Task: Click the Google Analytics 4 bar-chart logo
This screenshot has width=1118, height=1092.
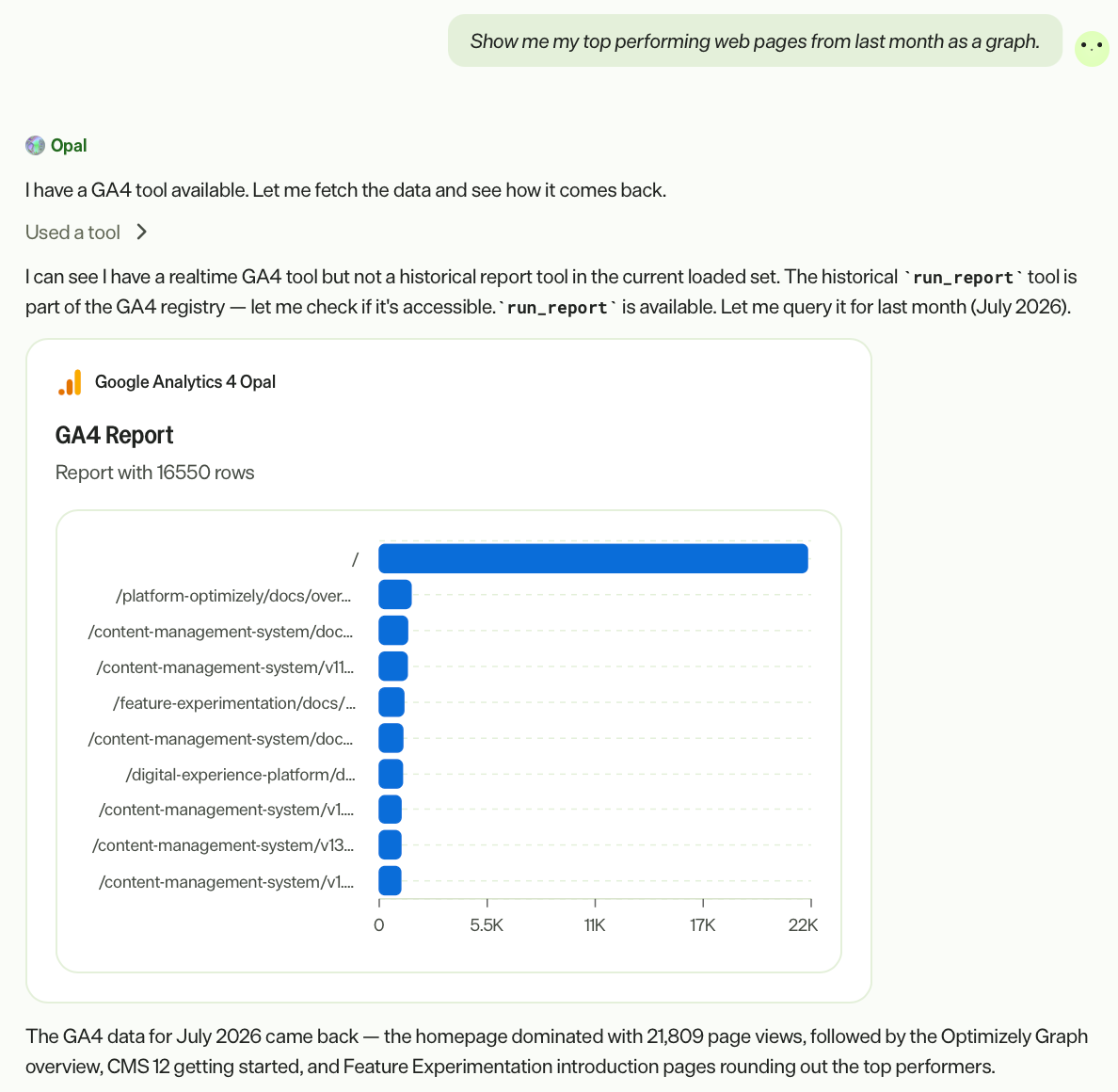Action: coord(70,382)
